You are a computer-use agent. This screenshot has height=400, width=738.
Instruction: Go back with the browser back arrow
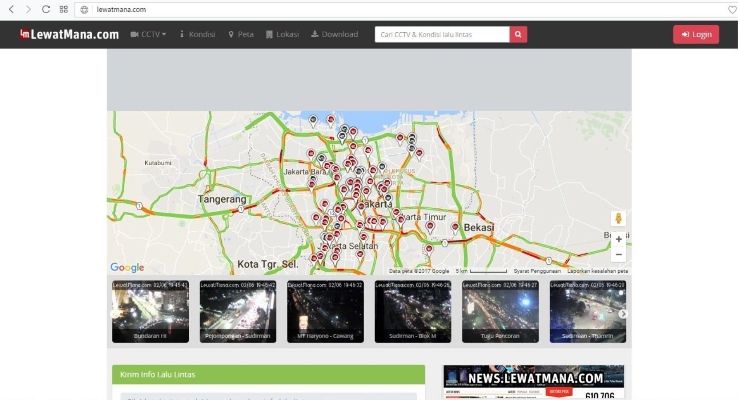click(x=11, y=9)
